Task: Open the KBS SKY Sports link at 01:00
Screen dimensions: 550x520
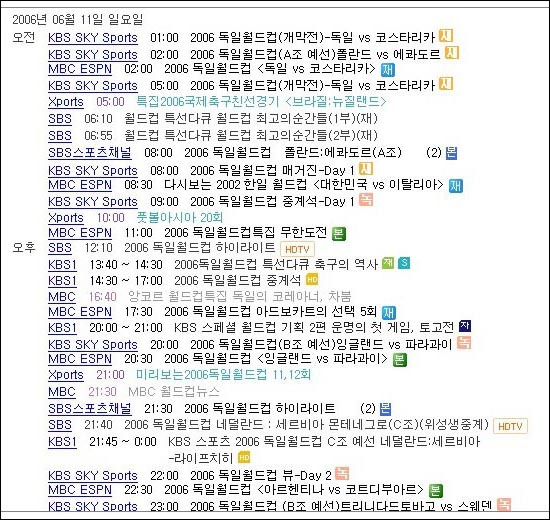Action: click(x=93, y=38)
